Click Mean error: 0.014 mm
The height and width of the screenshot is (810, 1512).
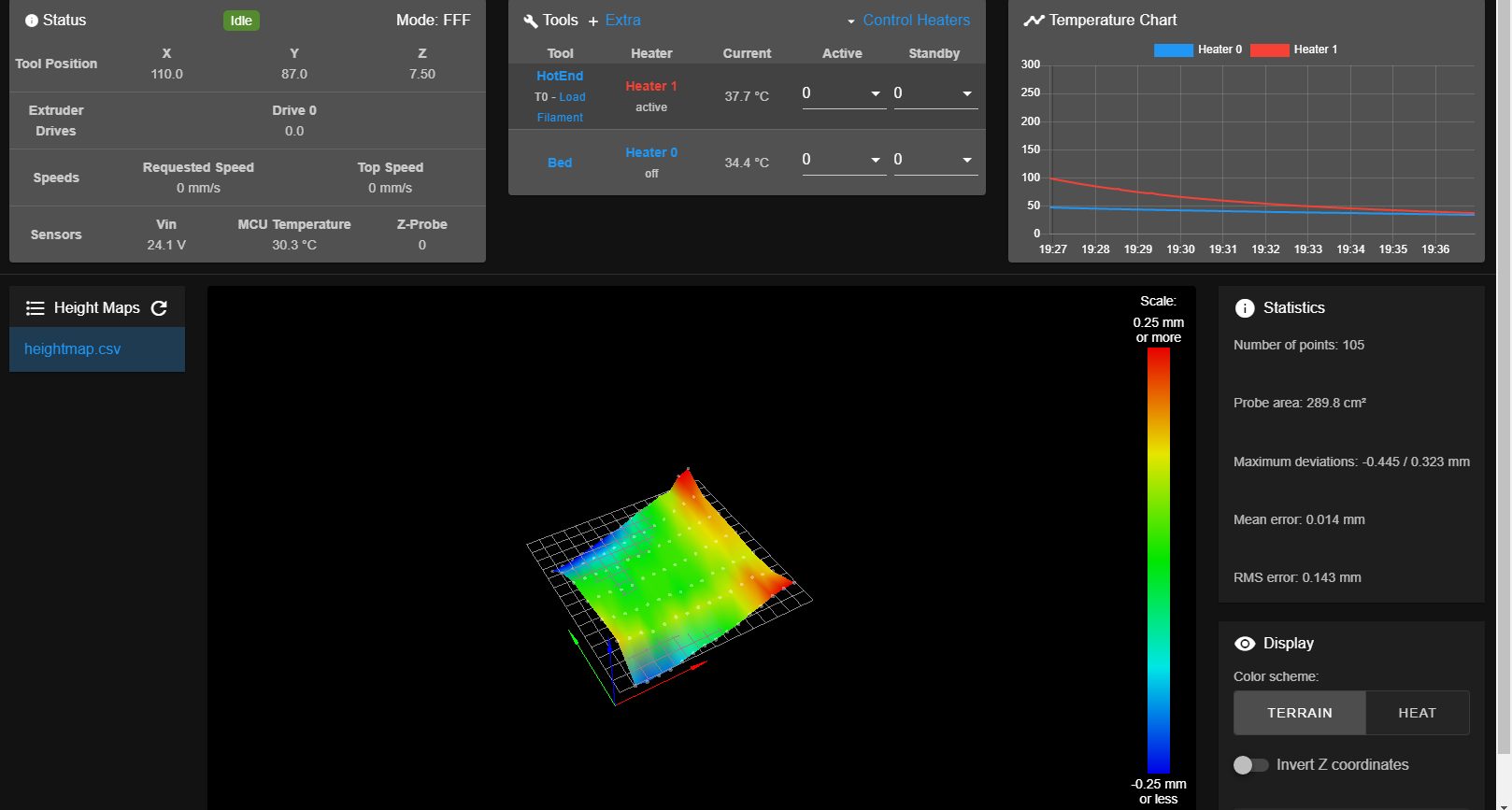coord(1299,519)
